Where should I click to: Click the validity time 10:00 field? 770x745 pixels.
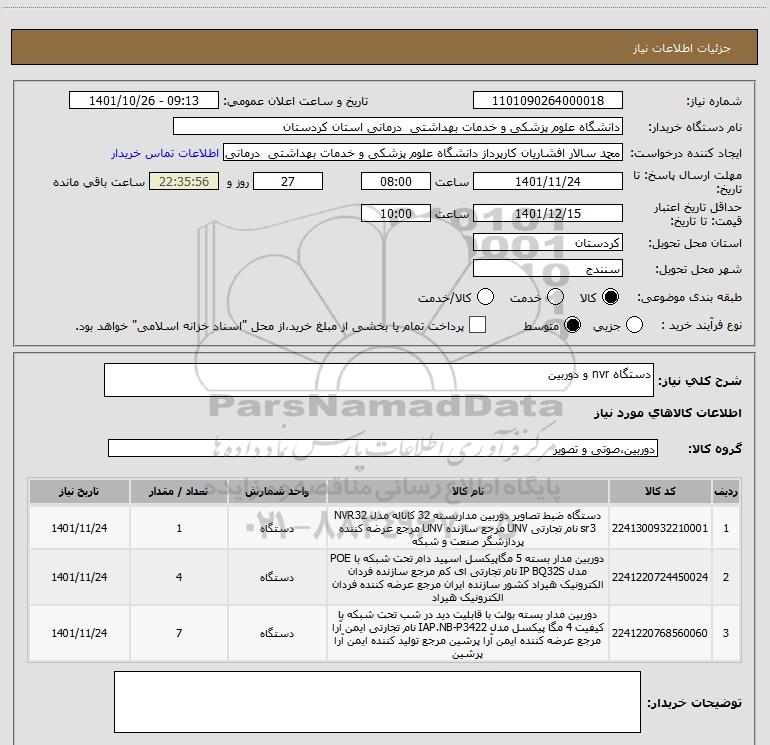point(396,213)
